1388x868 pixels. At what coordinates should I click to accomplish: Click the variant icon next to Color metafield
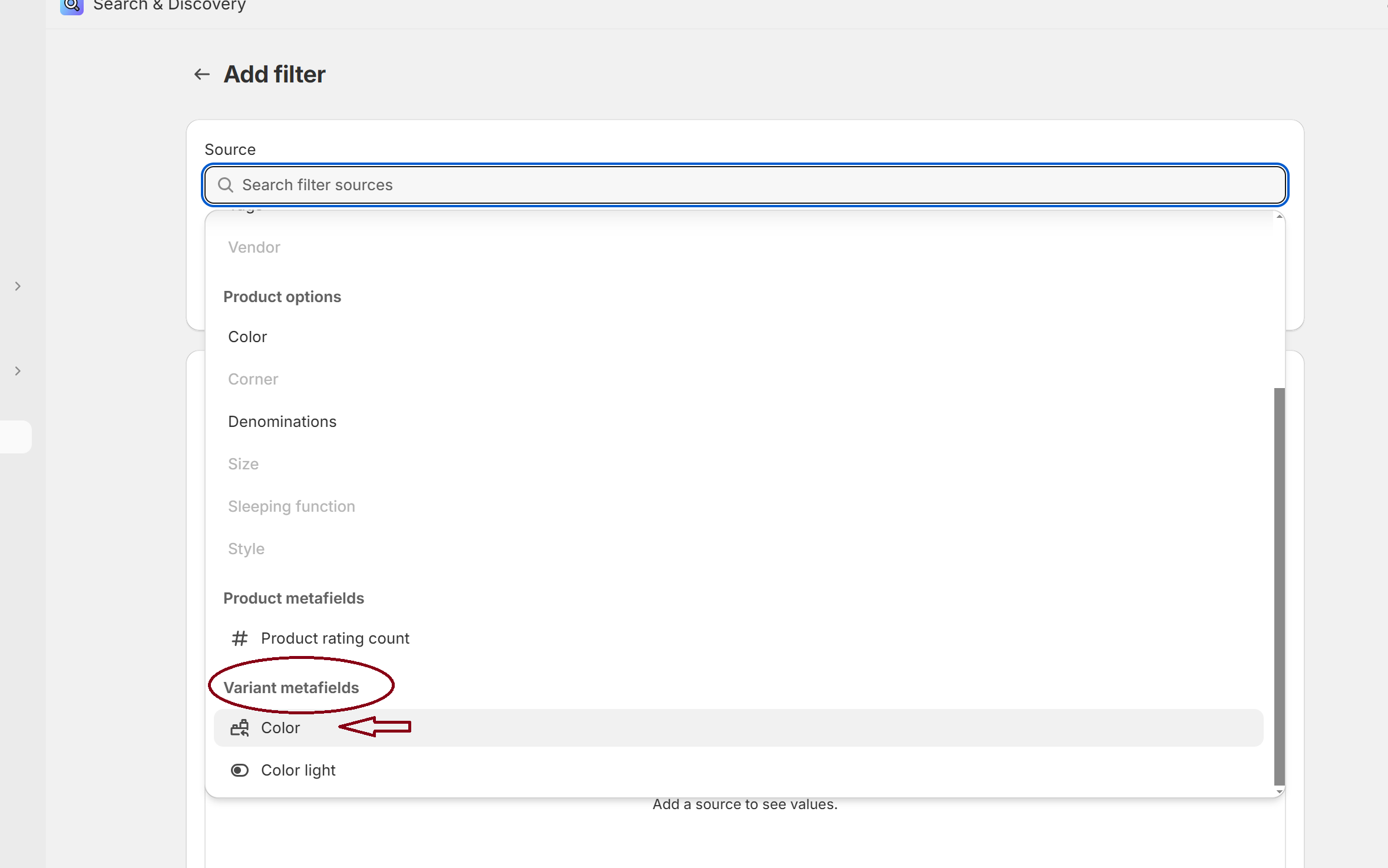click(x=240, y=728)
